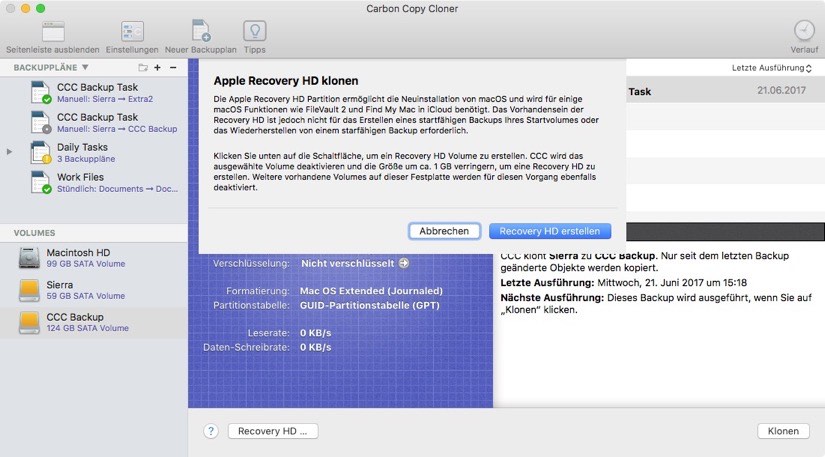Click 'Mac OS Extended (Journaled)' value
Screen dimensions: 825x457
371,291
